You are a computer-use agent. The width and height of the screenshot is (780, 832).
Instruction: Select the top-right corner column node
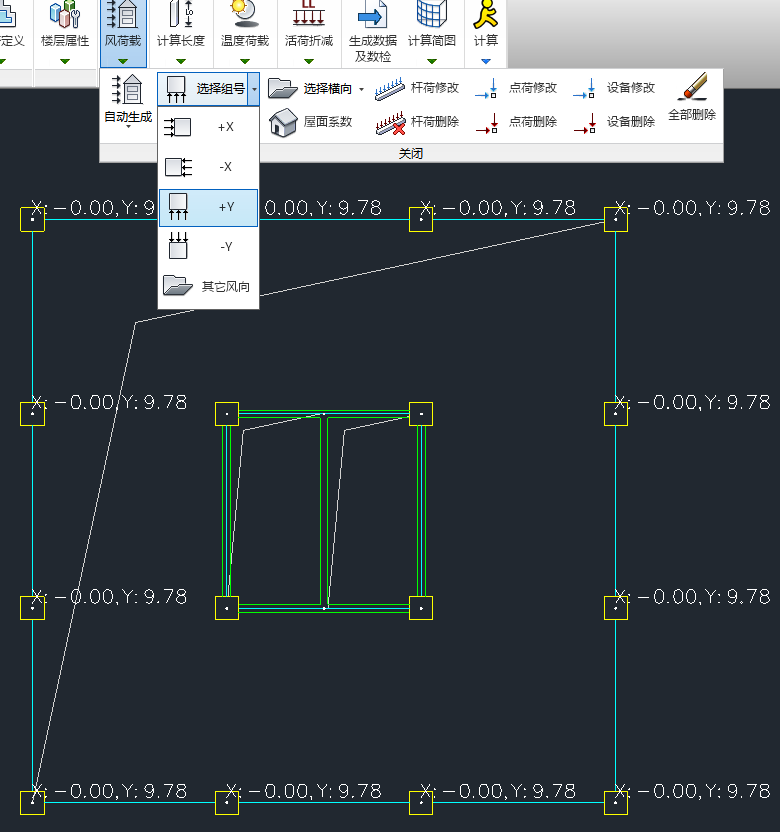point(616,219)
